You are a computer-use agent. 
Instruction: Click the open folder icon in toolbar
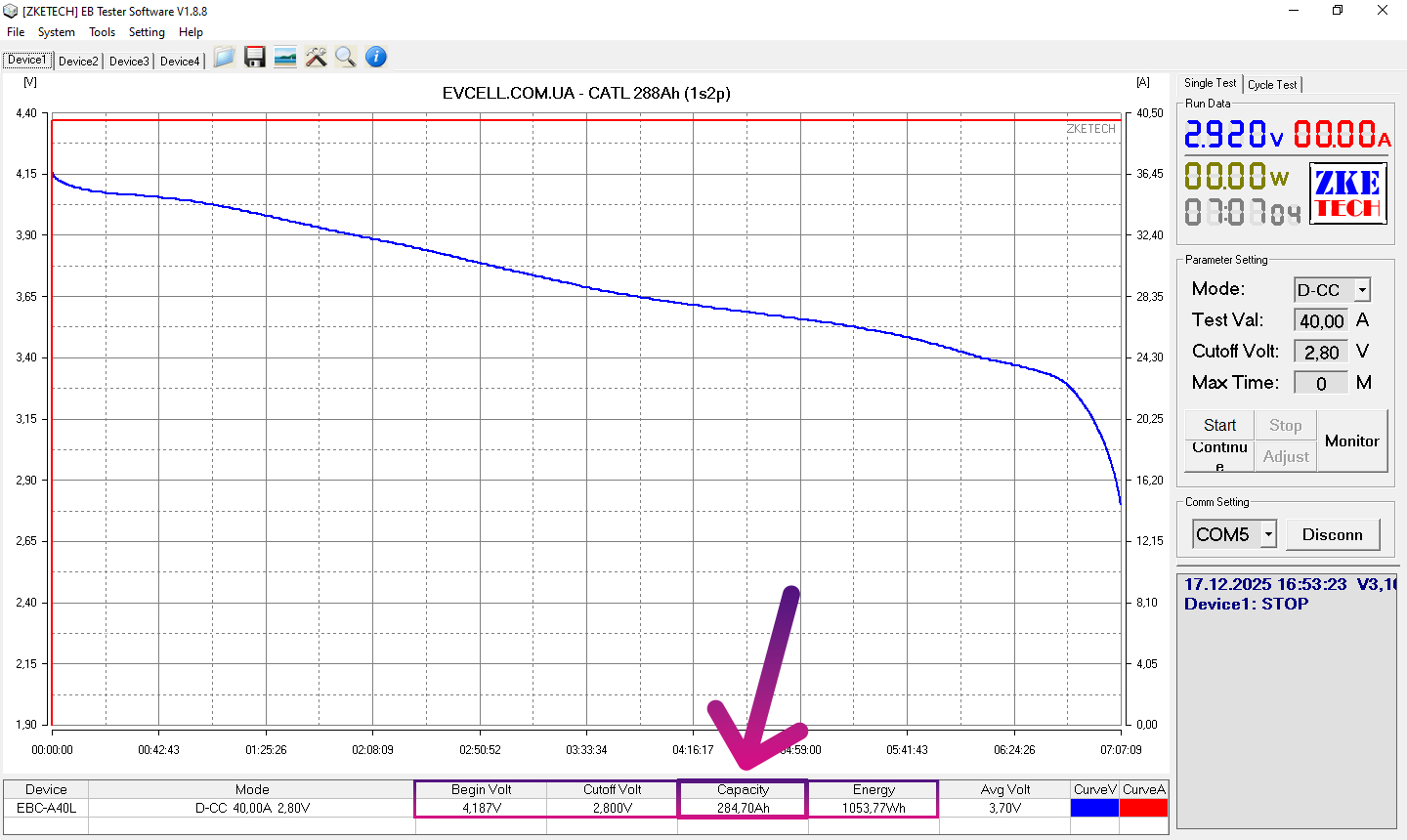pyautogui.click(x=224, y=58)
